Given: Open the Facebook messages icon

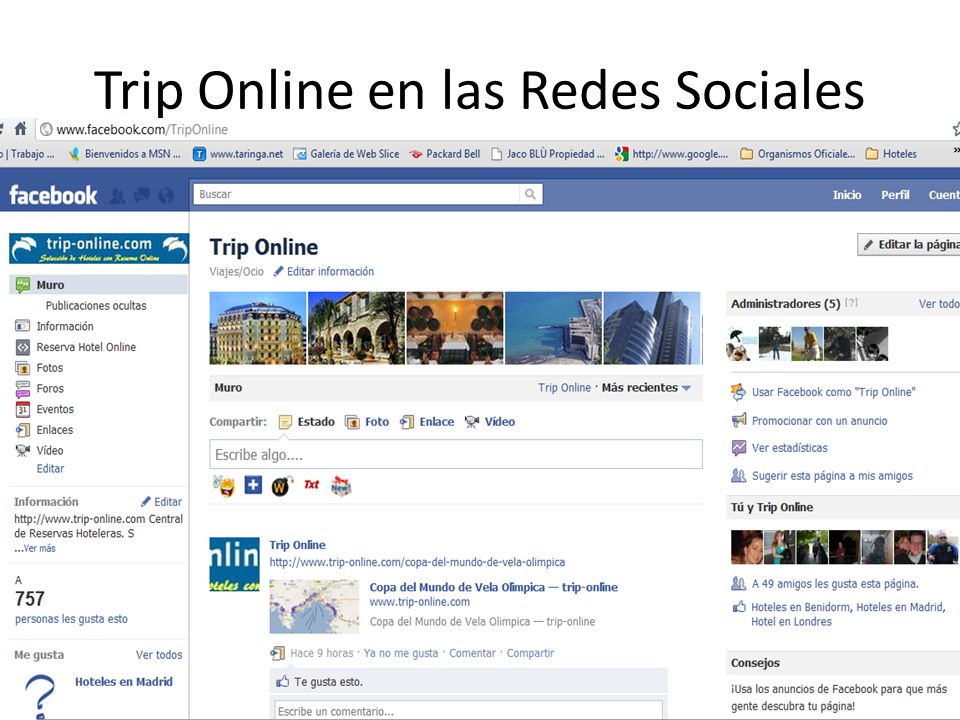Looking at the screenshot, I should (x=141, y=195).
